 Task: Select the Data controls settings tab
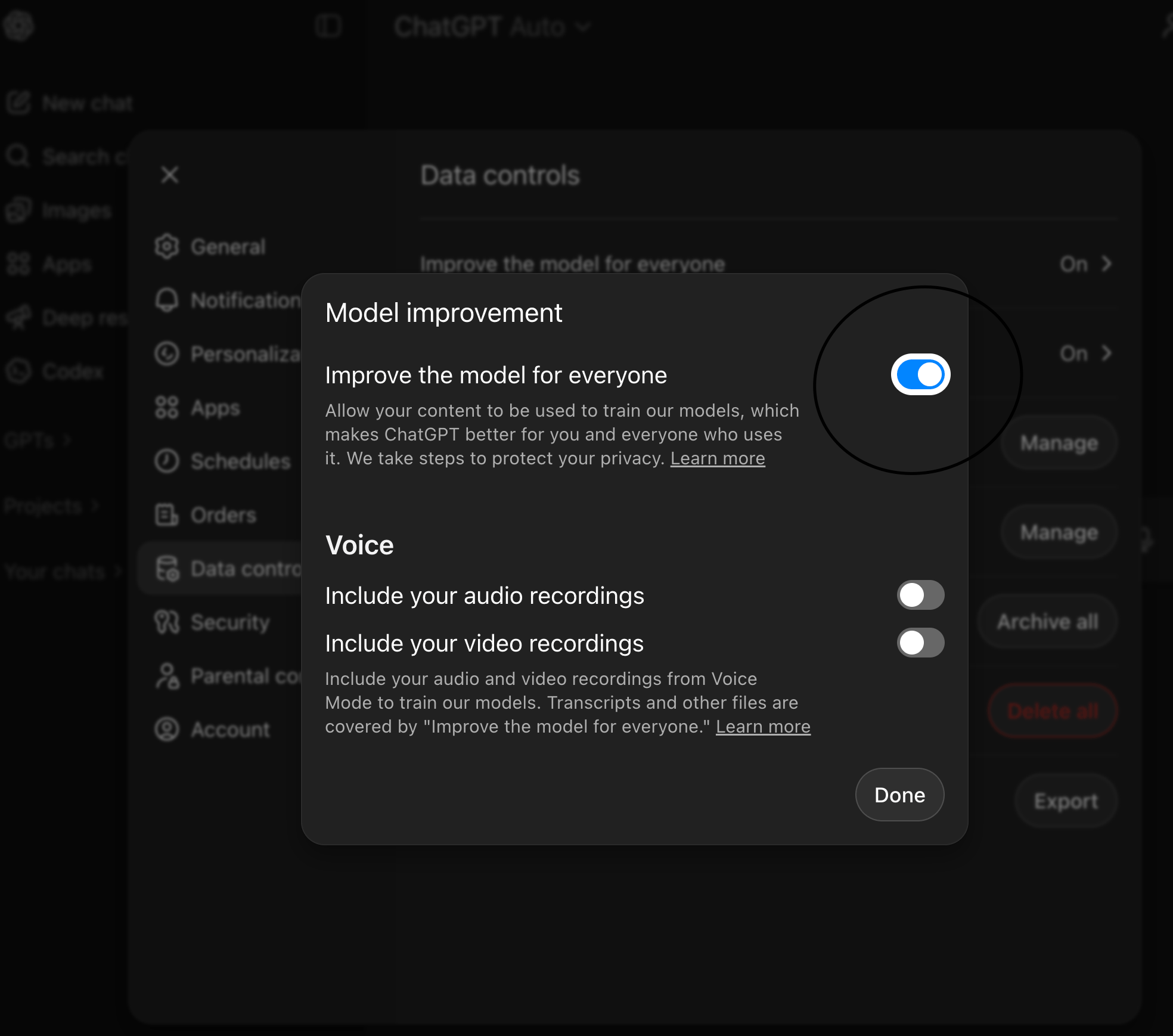tap(226, 569)
